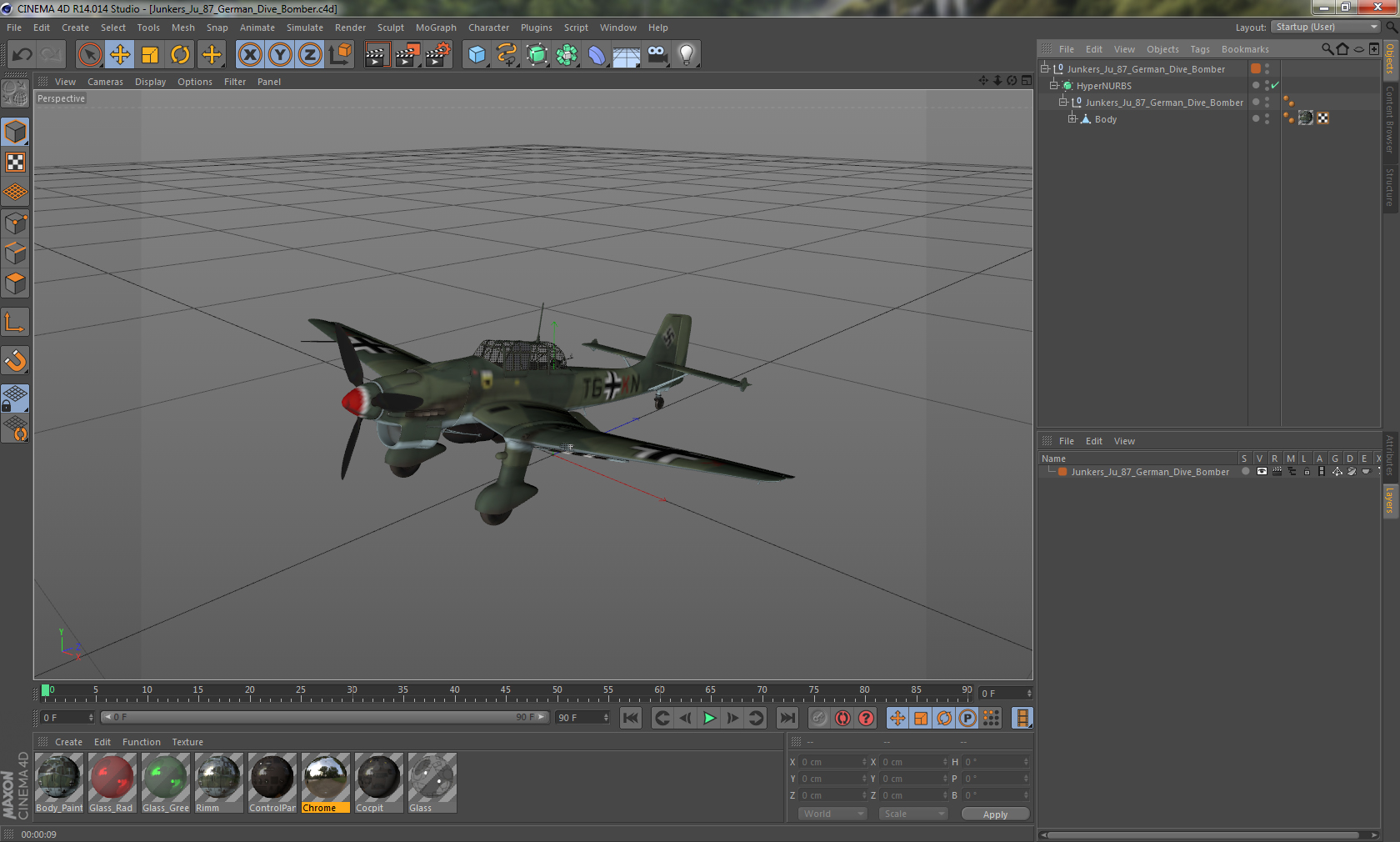Image resolution: width=1400 pixels, height=842 pixels.
Task: Click the Apply button
Action: coord(995,814)
